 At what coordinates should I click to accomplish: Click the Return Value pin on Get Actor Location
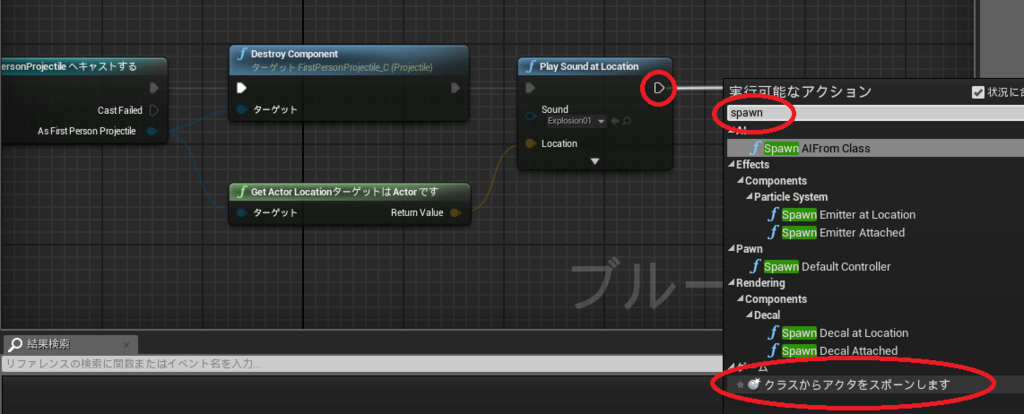(455, 213)
